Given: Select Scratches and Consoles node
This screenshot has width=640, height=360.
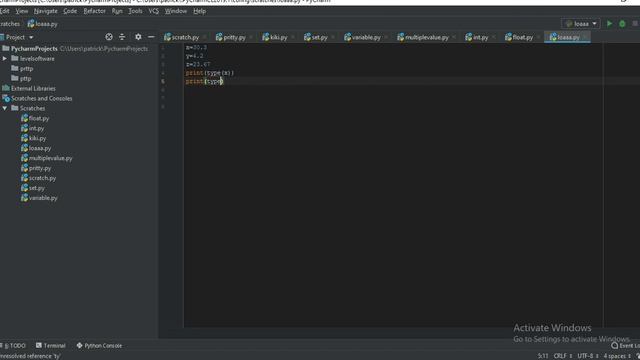Looking at the screenshot, I should 37,98.
